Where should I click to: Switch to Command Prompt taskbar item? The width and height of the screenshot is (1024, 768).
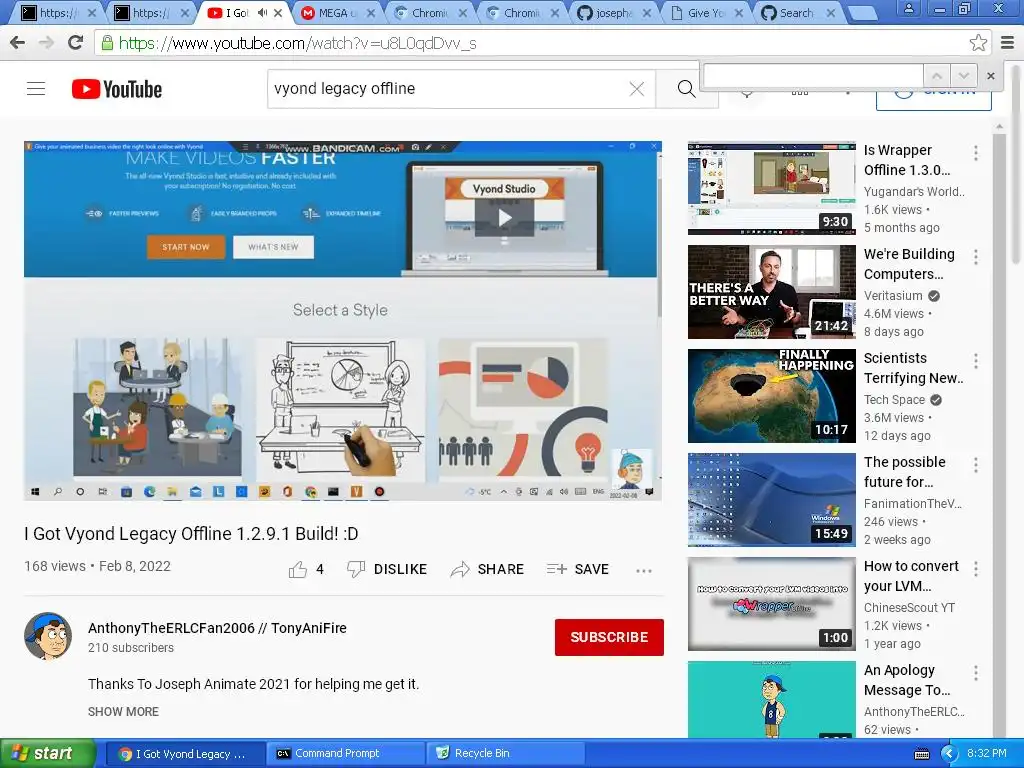click(x=345, y=753)
